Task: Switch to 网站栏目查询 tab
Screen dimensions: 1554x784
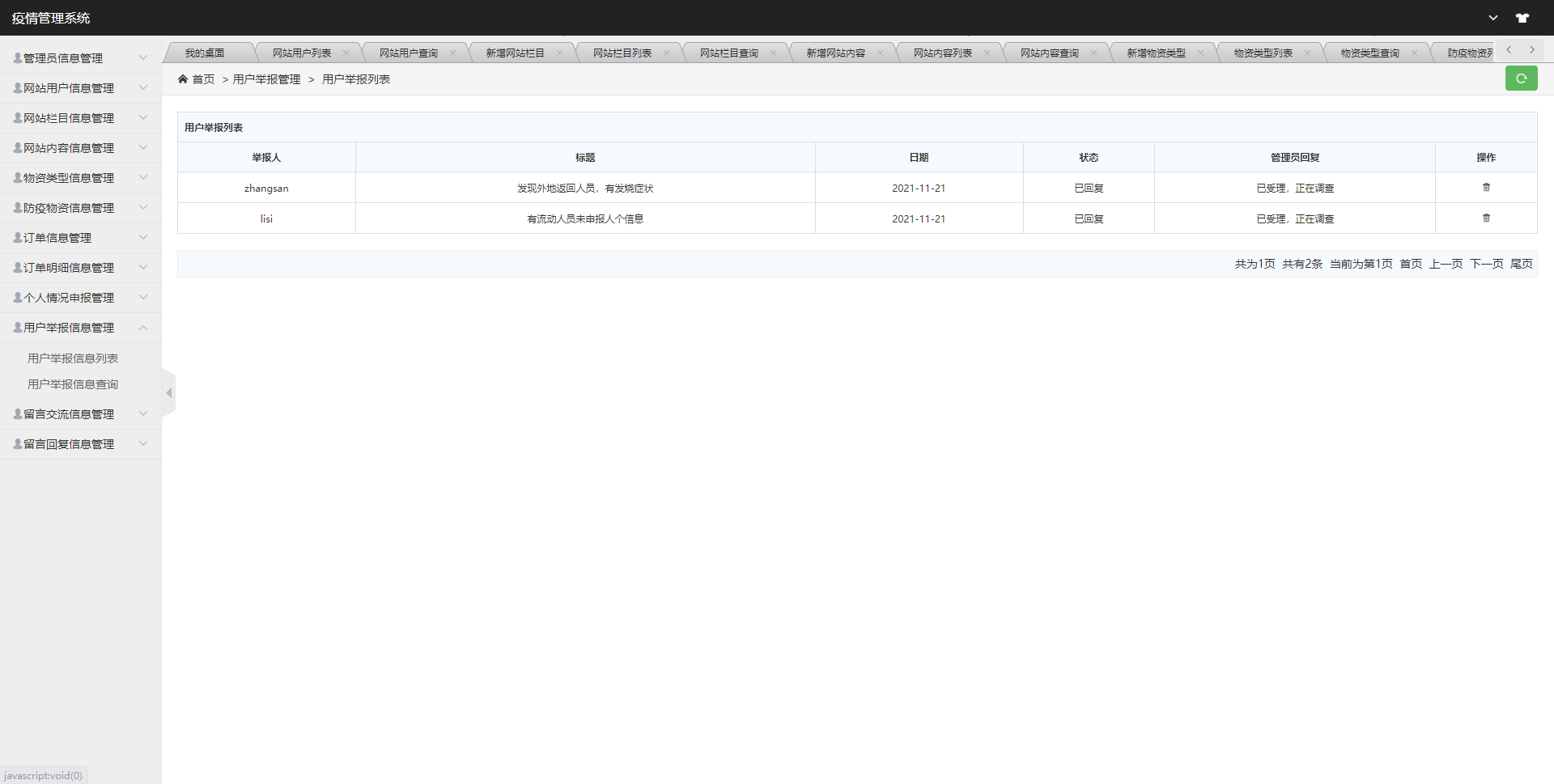Action: tap(728, 53)
